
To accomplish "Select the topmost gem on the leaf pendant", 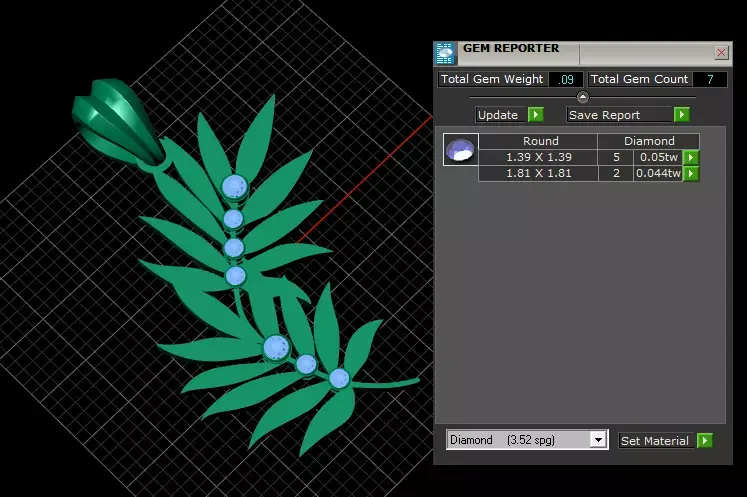I will (x=235, y=186).
